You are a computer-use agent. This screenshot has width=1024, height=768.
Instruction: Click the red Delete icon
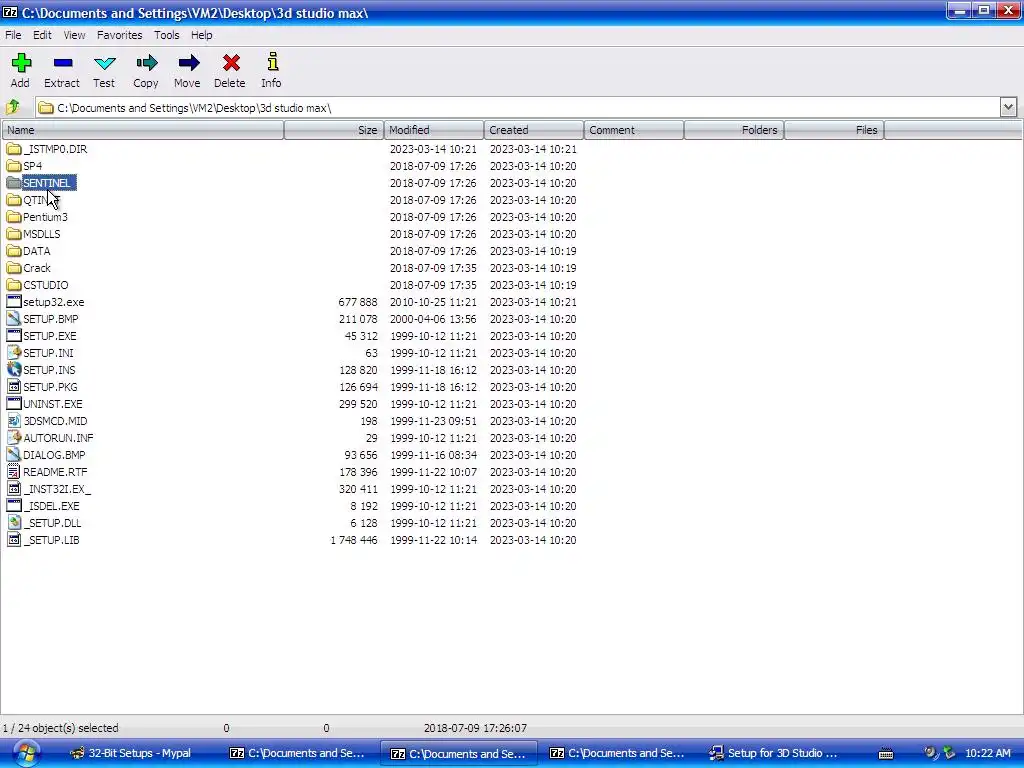click(x=231, y=63)
